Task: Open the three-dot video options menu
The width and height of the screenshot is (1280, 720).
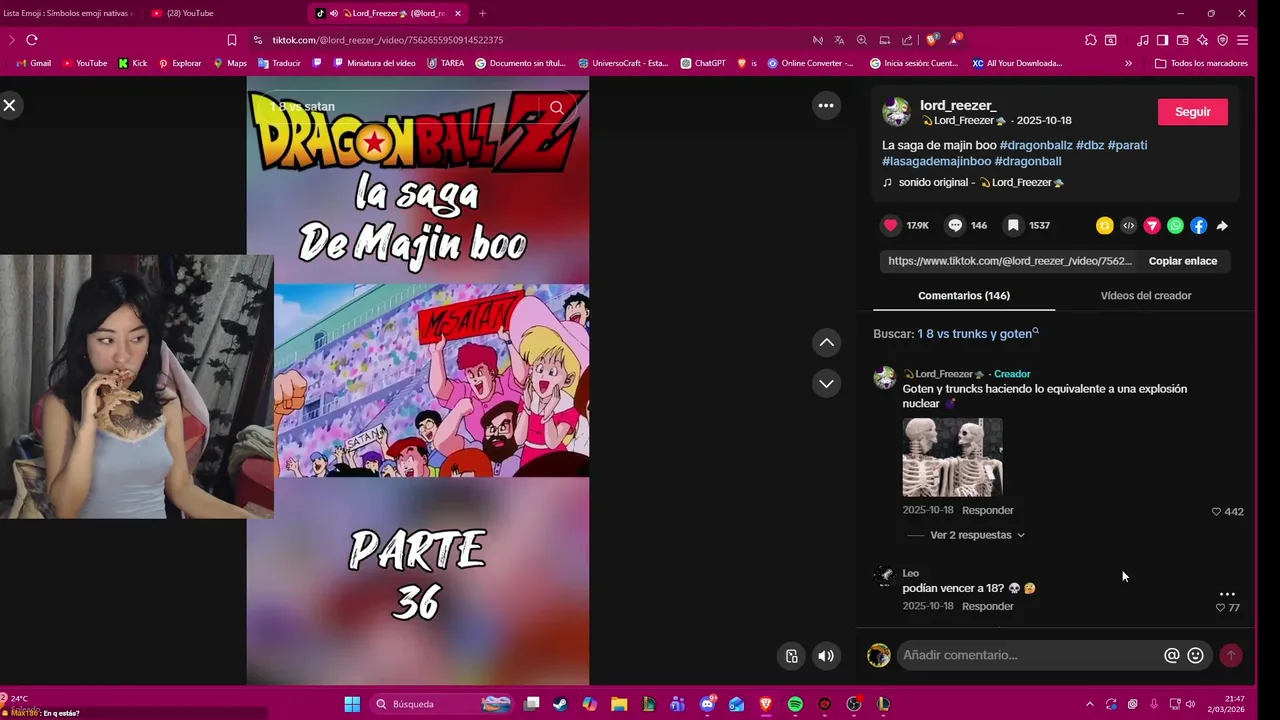Action: click(x=826, y=106)
